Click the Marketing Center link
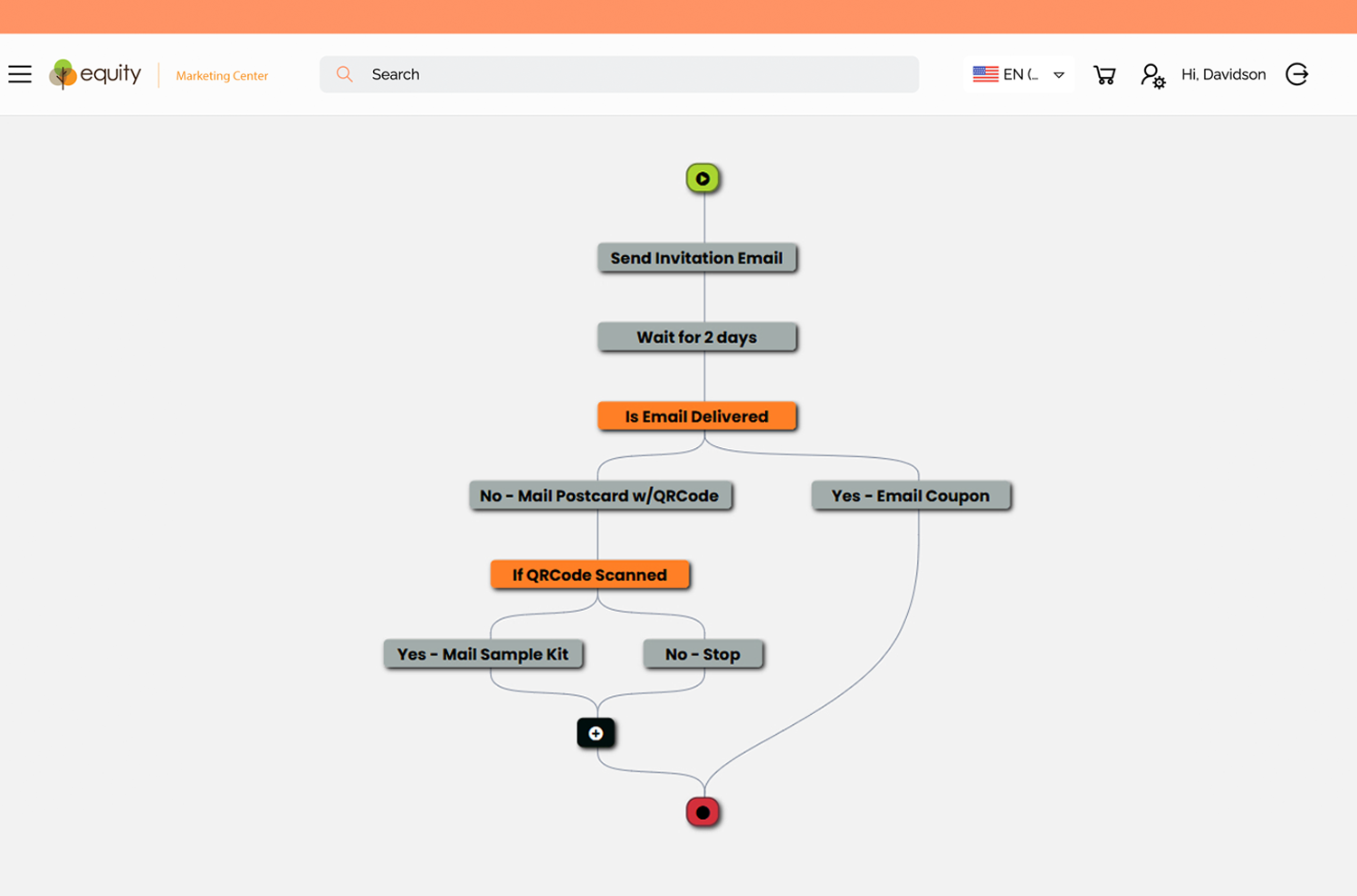The image size is (1357, 896). tap(222, 76)
